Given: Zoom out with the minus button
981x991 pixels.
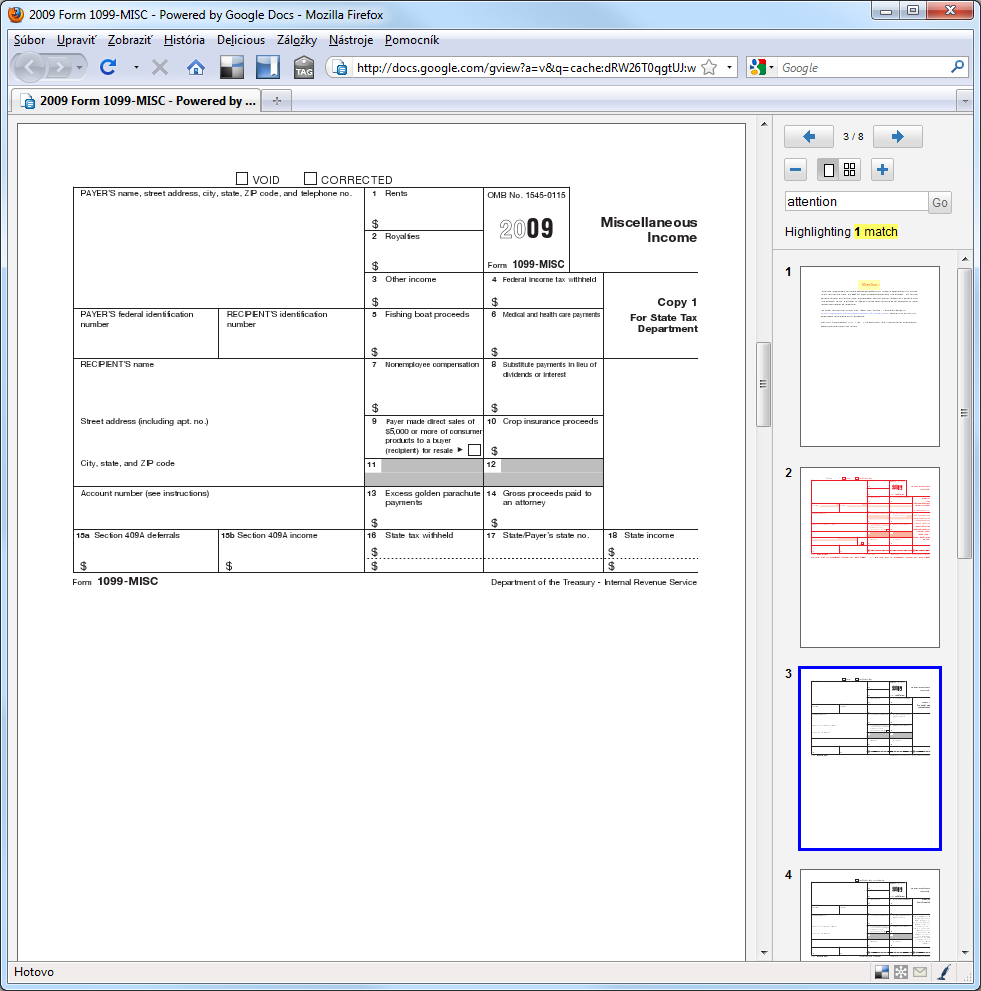Looking at the screenshot, I should tap(796, 170).
